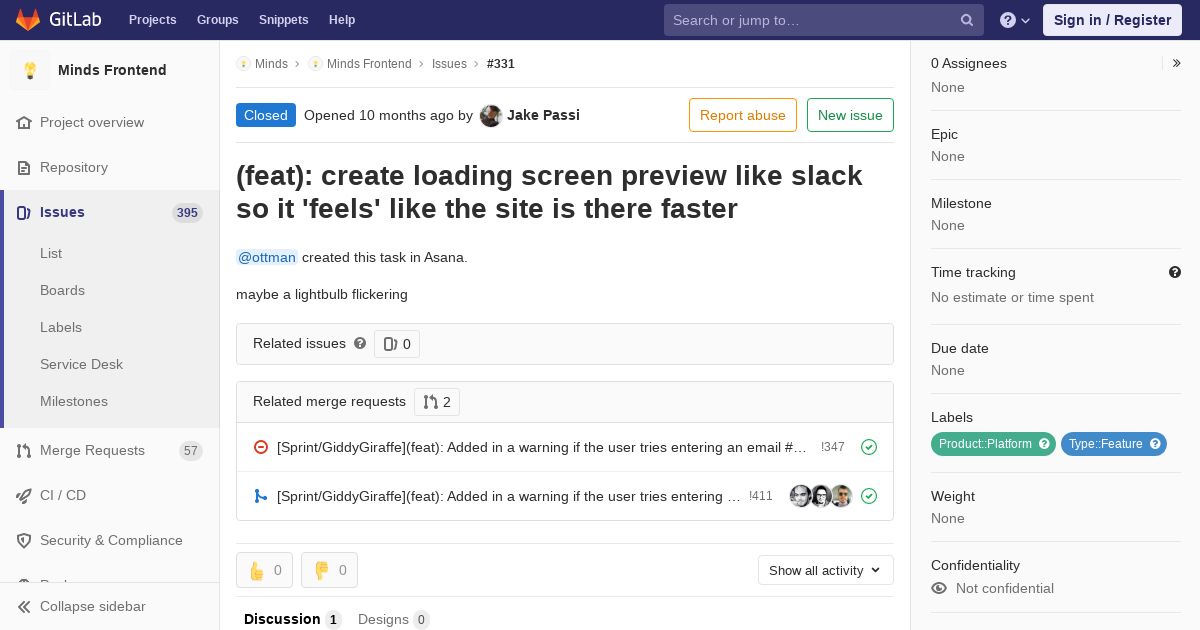Click the collapse sidebar double-chevron icon
The image size is (1200, 630).
[x=24, y=606]
